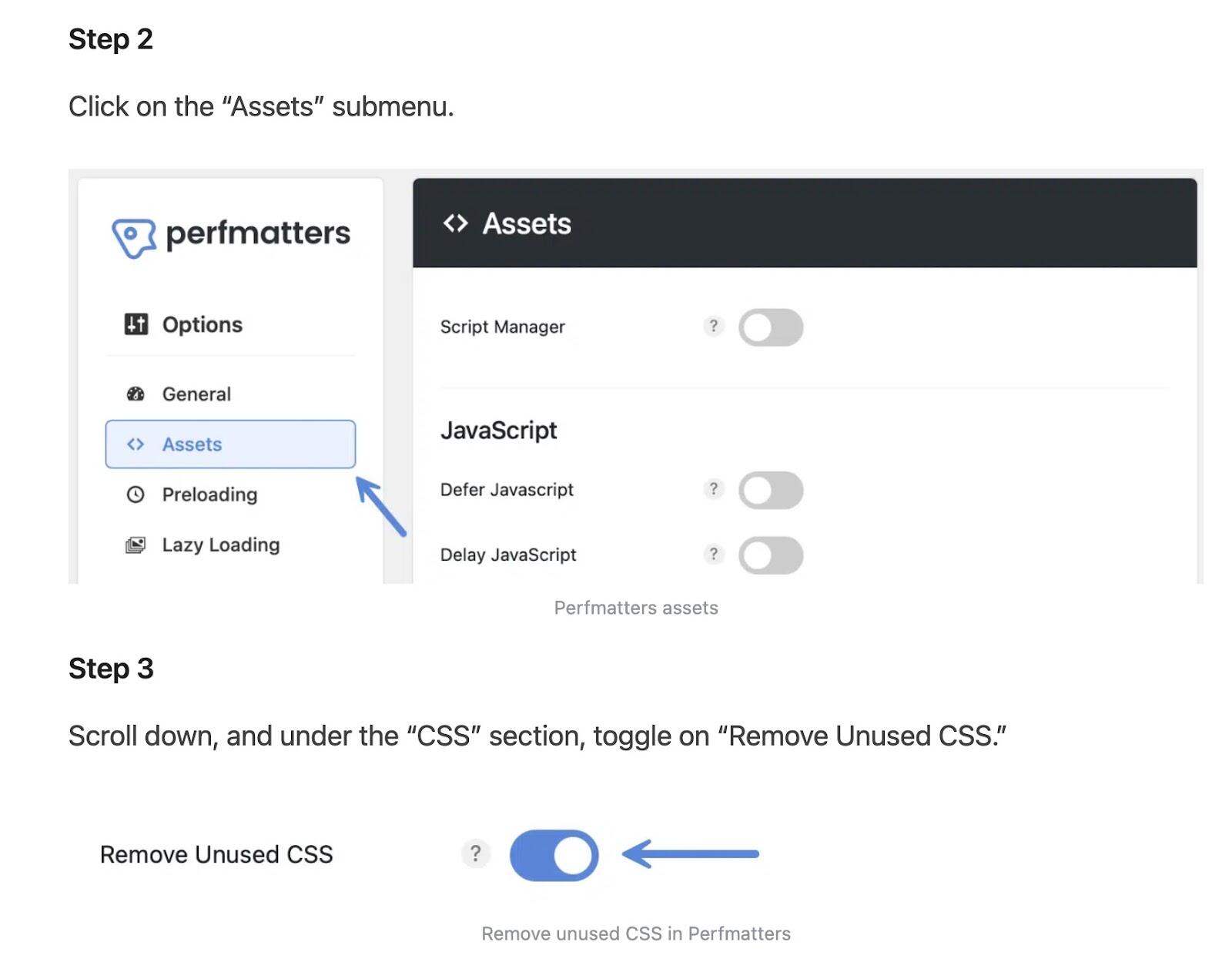This screenshot has width=1232, height=969.
Task: Click the Lazy Loading images icon
Action: point(136,545)
